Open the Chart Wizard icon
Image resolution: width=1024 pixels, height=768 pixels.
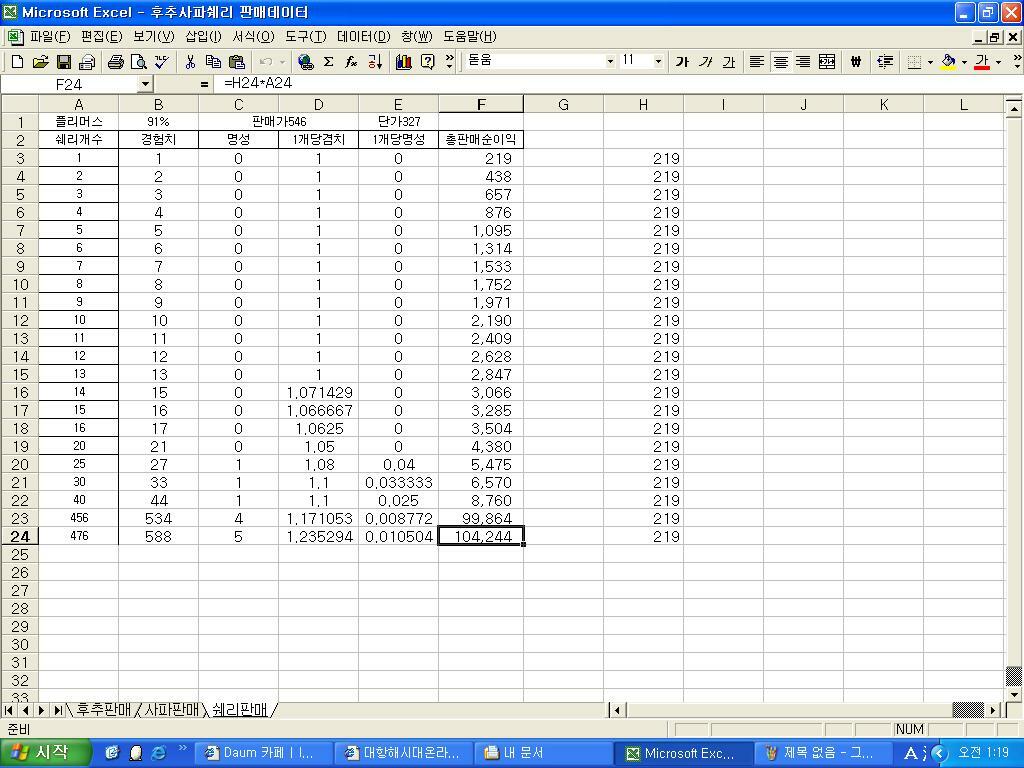coord(403,62)
